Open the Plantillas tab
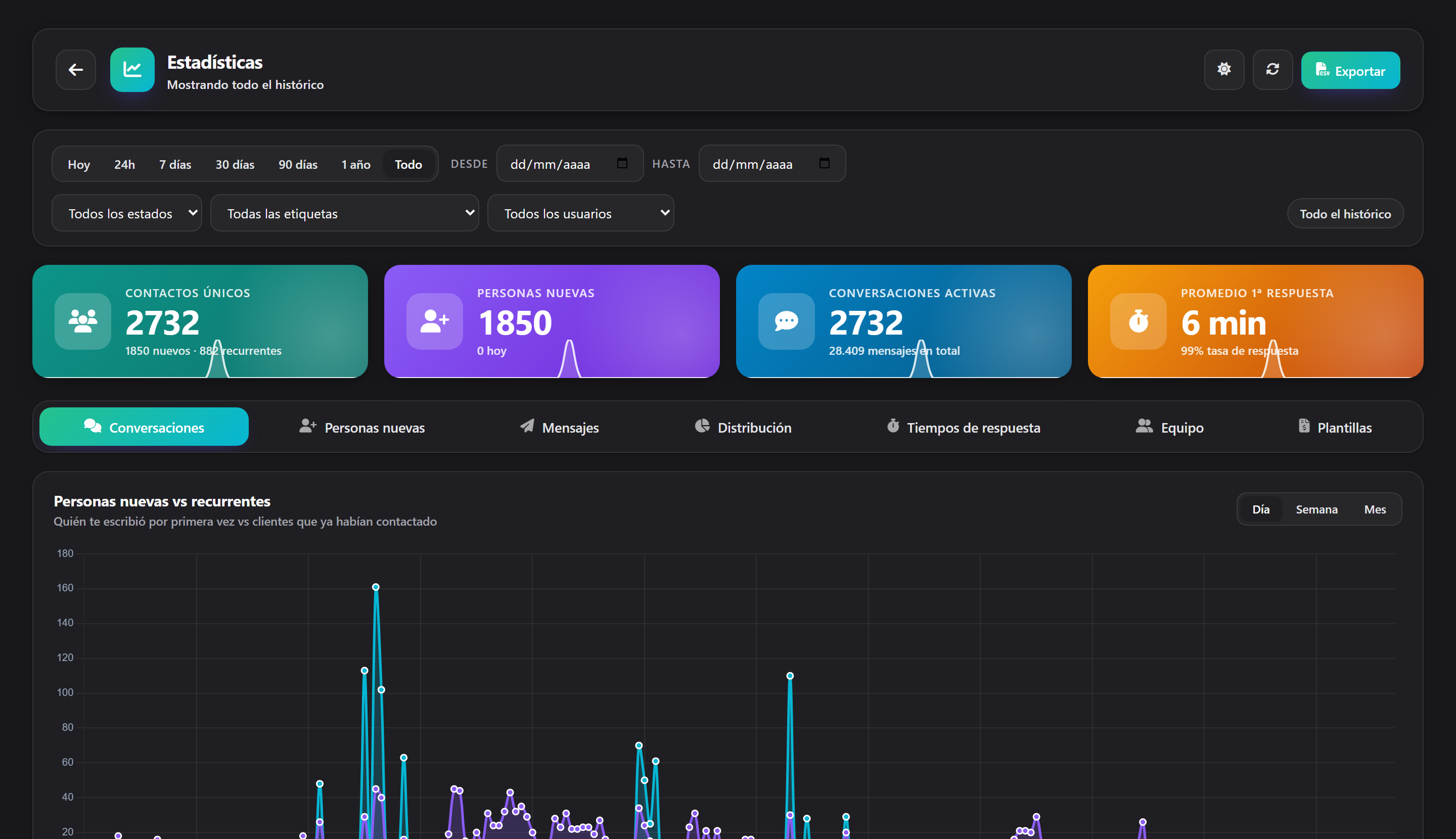 click(1335, 427)
